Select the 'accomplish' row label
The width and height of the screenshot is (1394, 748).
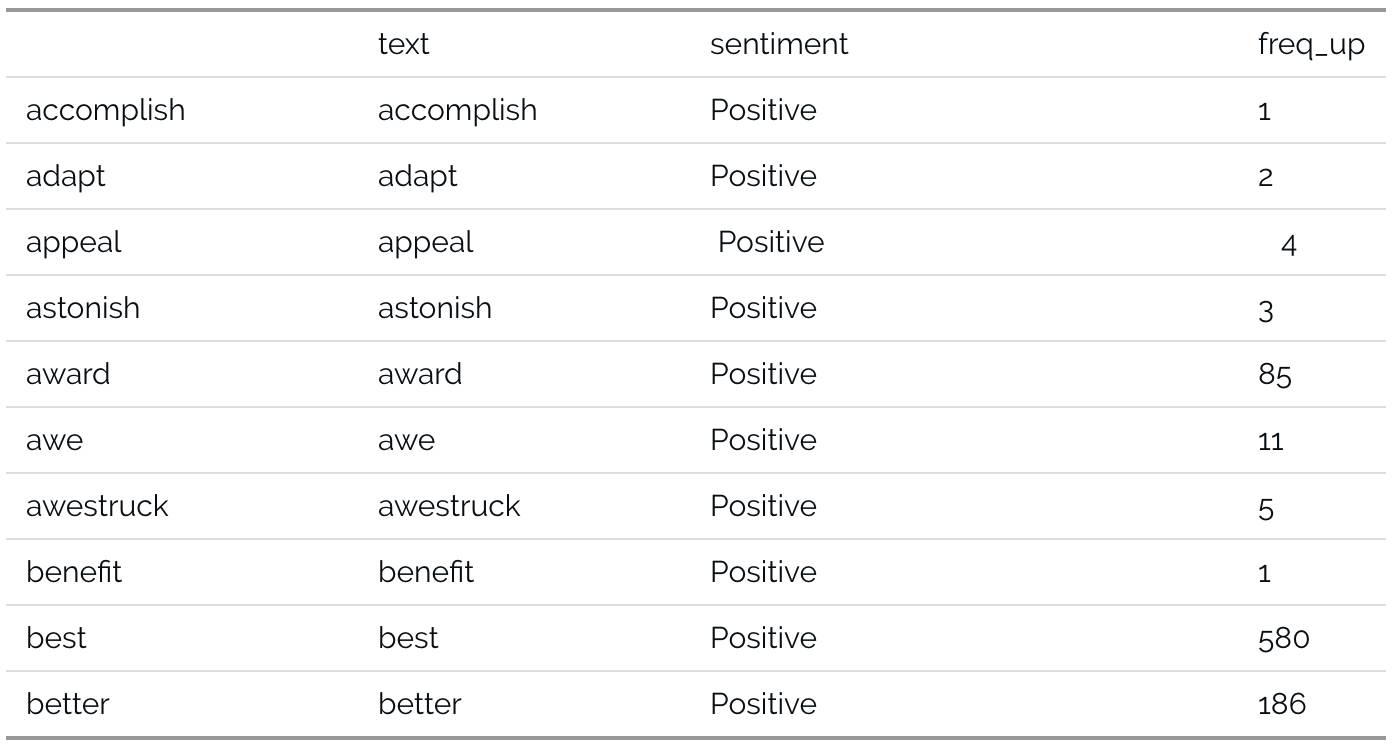(105, 110)
